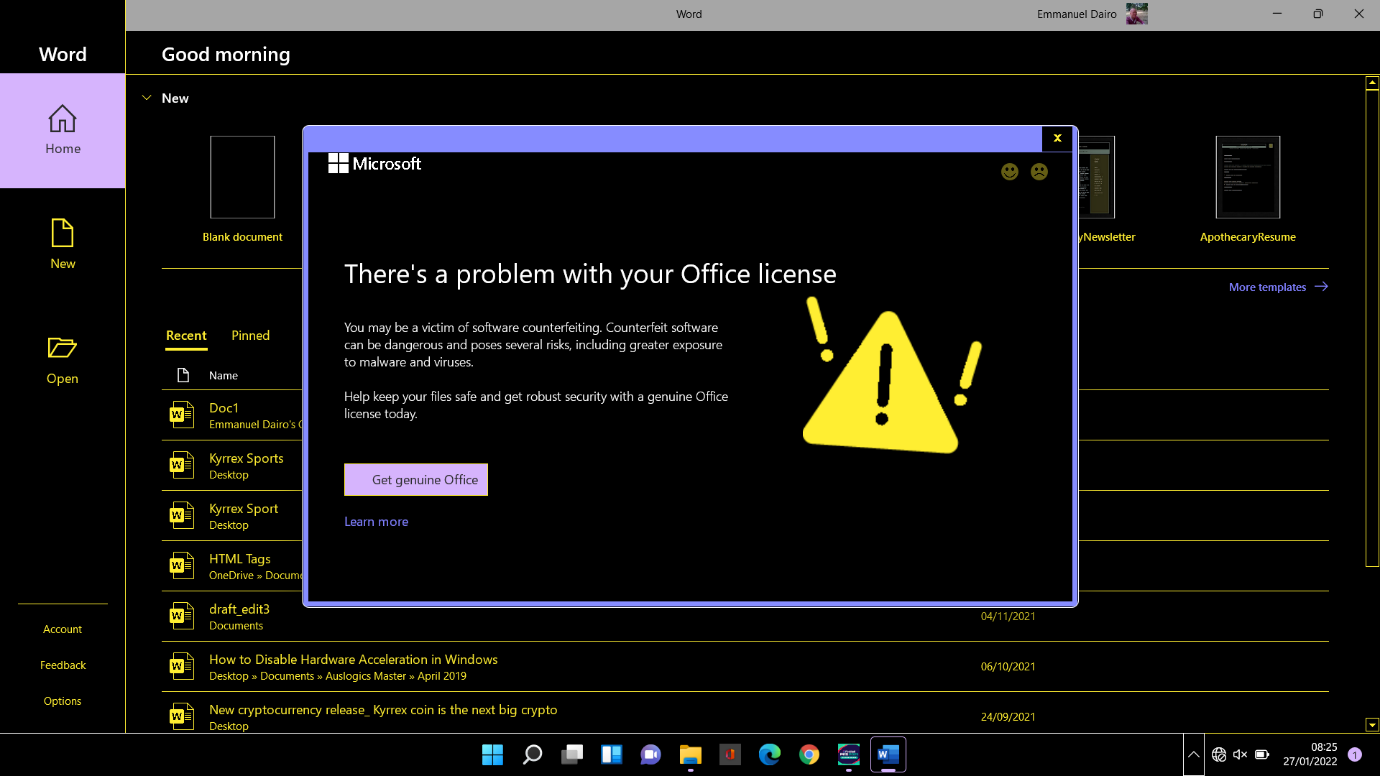The height and width of the screenshot is (776, 1380).
Task: Click the Open folder icon in the sidebar
Action: (62, 347)
